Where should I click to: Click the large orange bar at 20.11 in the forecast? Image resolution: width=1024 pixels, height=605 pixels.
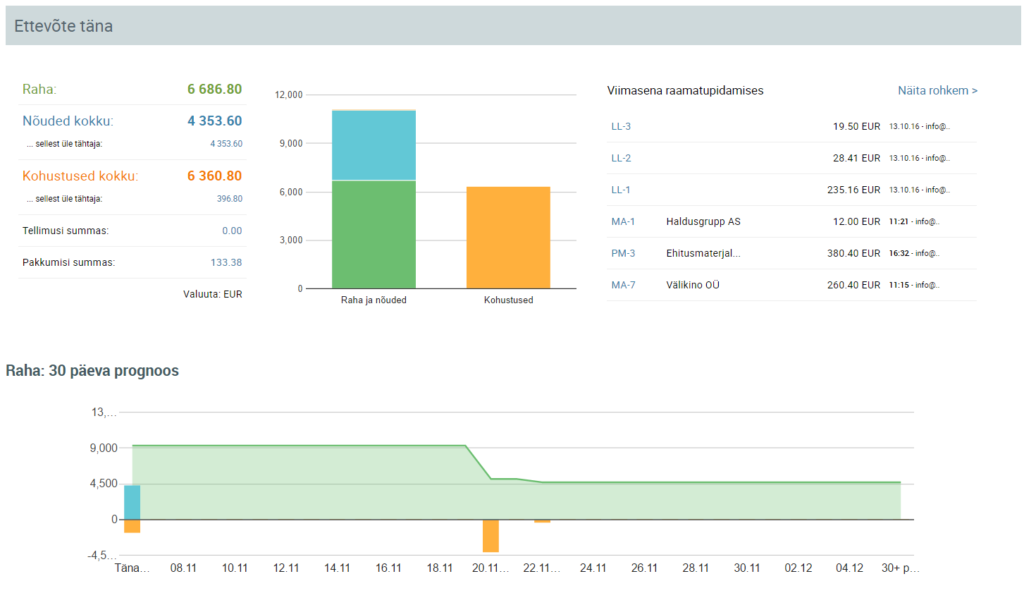pyautogui.click(x=490, y=536)
